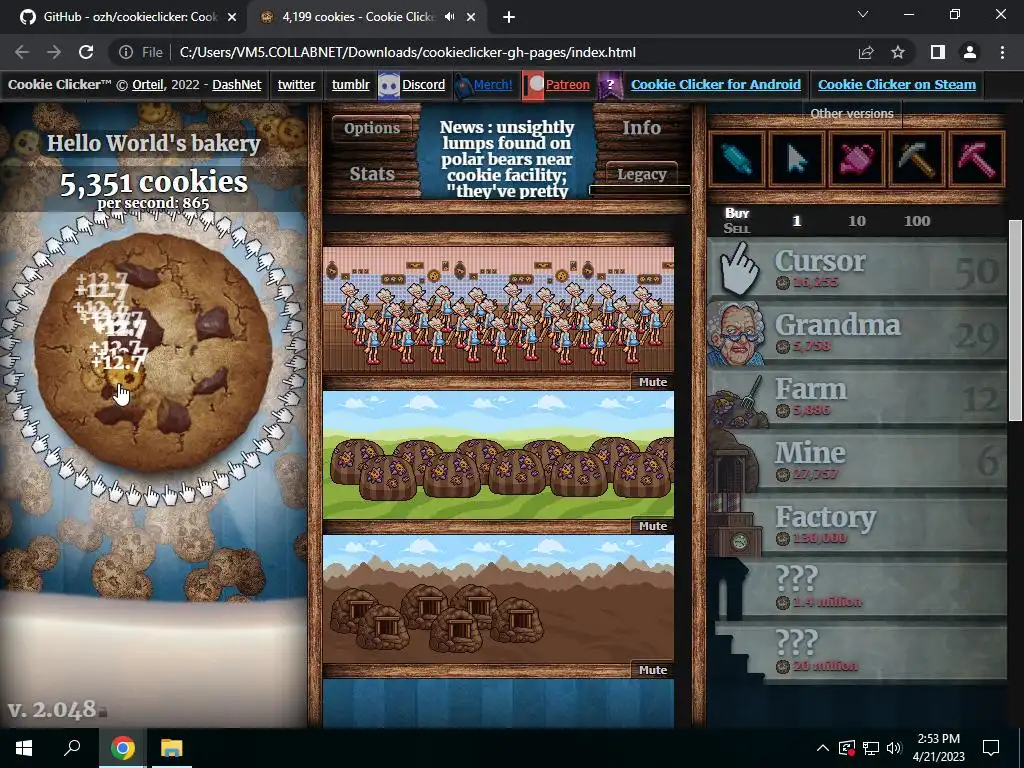This screenshot has width=1024, height=768.
Task: Reload the Cookie Clicker page
Action: tap(86, 52)
